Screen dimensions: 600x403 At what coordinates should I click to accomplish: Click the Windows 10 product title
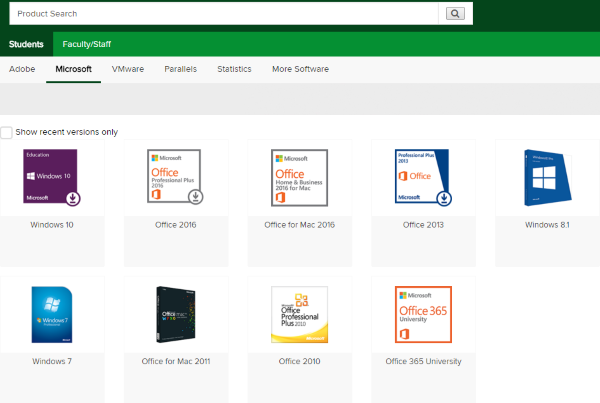coord(52,225)
